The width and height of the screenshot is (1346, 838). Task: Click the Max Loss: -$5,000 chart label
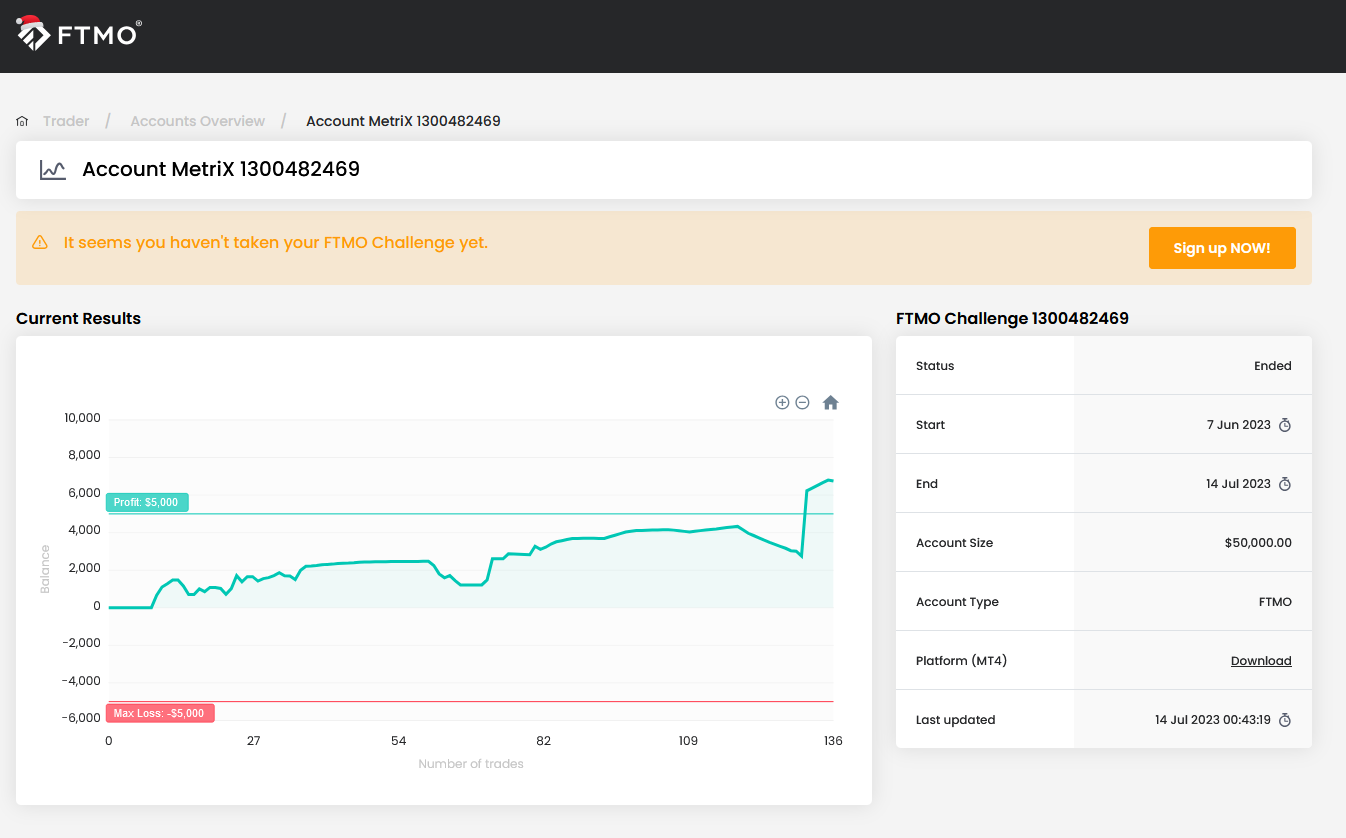tap(159, 713)
